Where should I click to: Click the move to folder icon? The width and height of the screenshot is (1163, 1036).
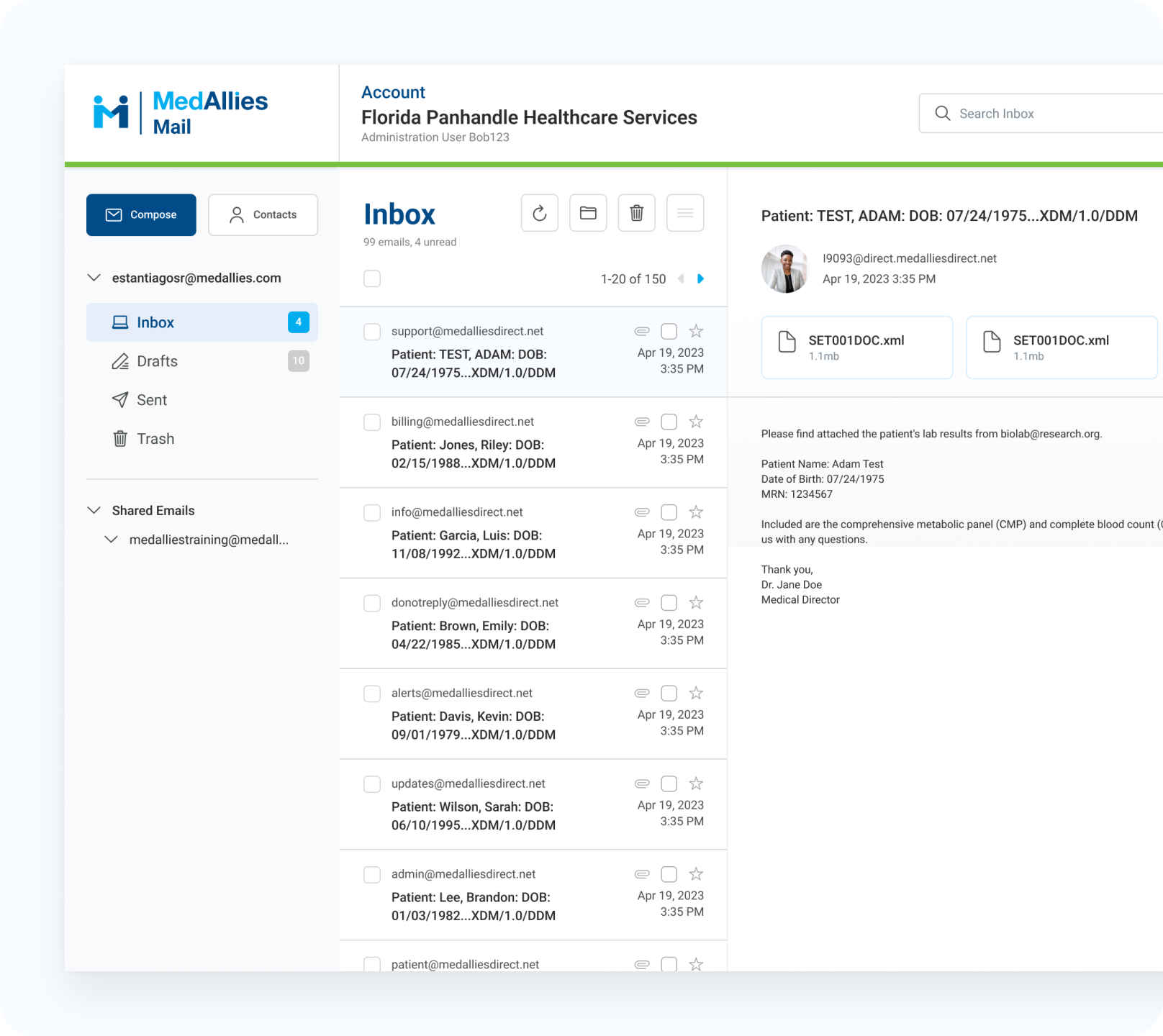pyautogui.click(x=588, y=213)
